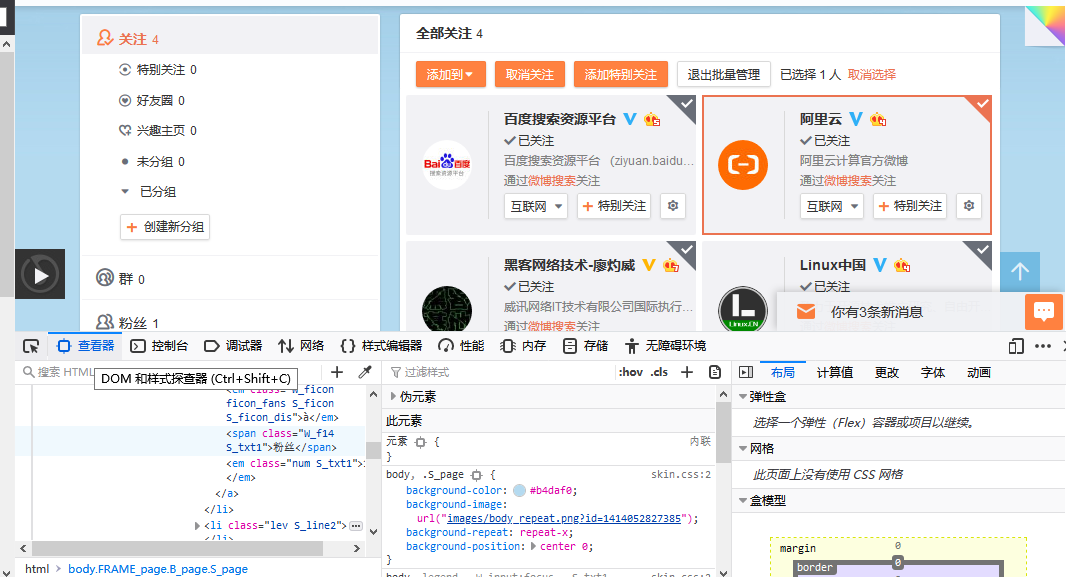The height and width of the screenshot is (577, 1066).
Task: Toggle selection checkmark on Linux中国 card
Action: 982,250
